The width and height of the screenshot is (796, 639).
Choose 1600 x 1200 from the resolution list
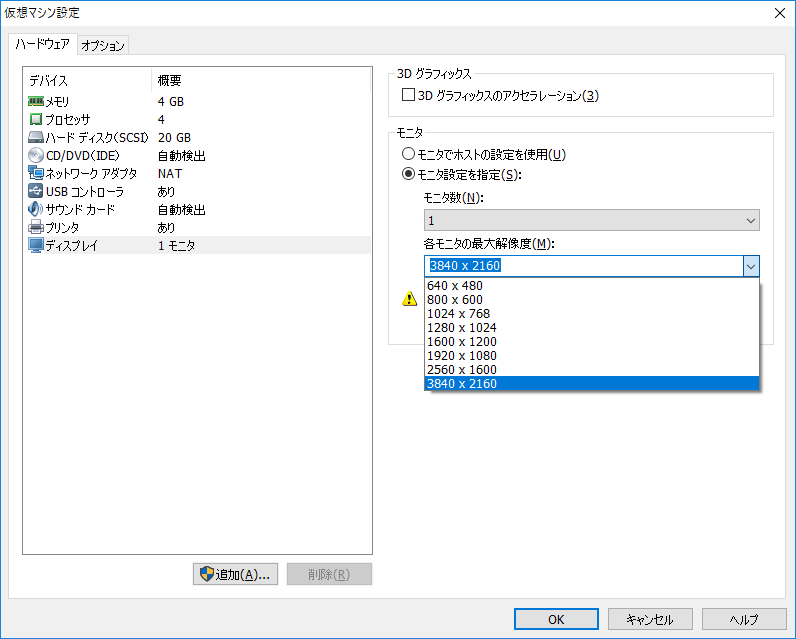[x=591, y=342]
